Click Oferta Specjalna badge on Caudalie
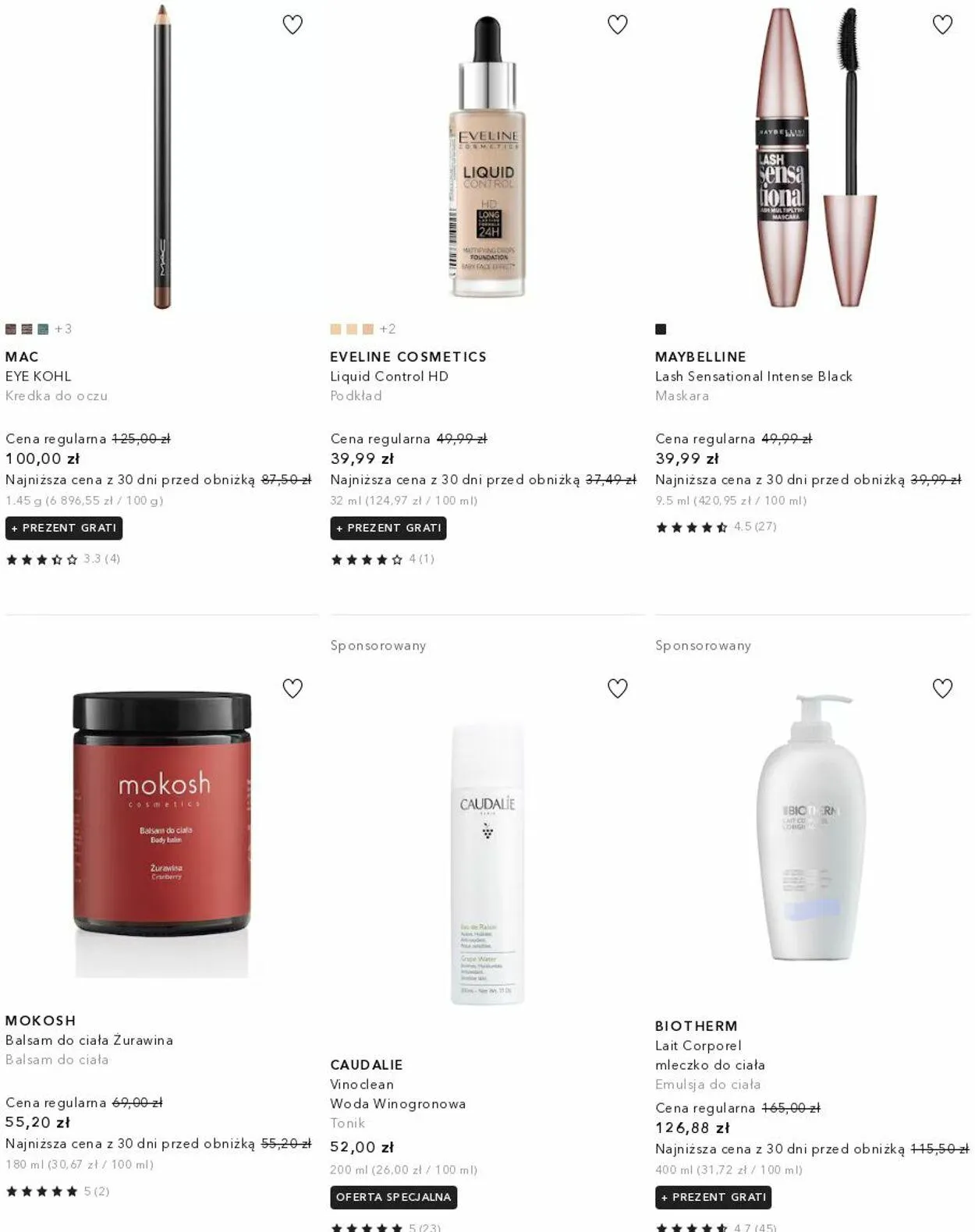975x1232 pixels. point(394,1197)
